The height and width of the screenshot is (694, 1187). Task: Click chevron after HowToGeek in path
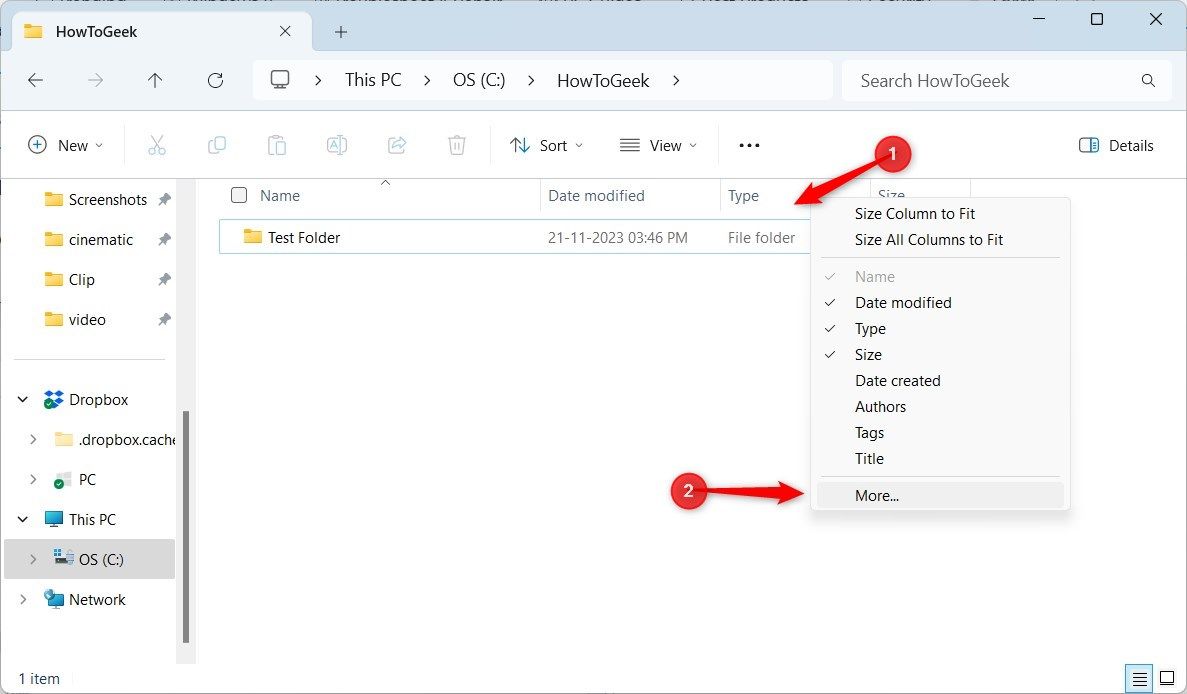[x=676, y=80]
